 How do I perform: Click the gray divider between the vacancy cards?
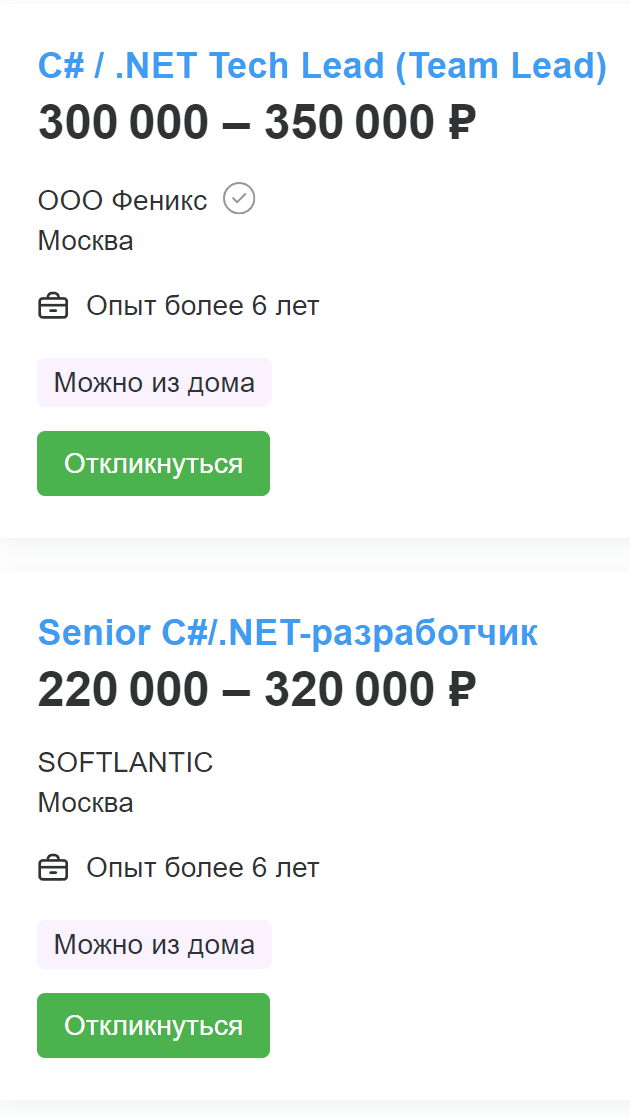pos(315,555)
